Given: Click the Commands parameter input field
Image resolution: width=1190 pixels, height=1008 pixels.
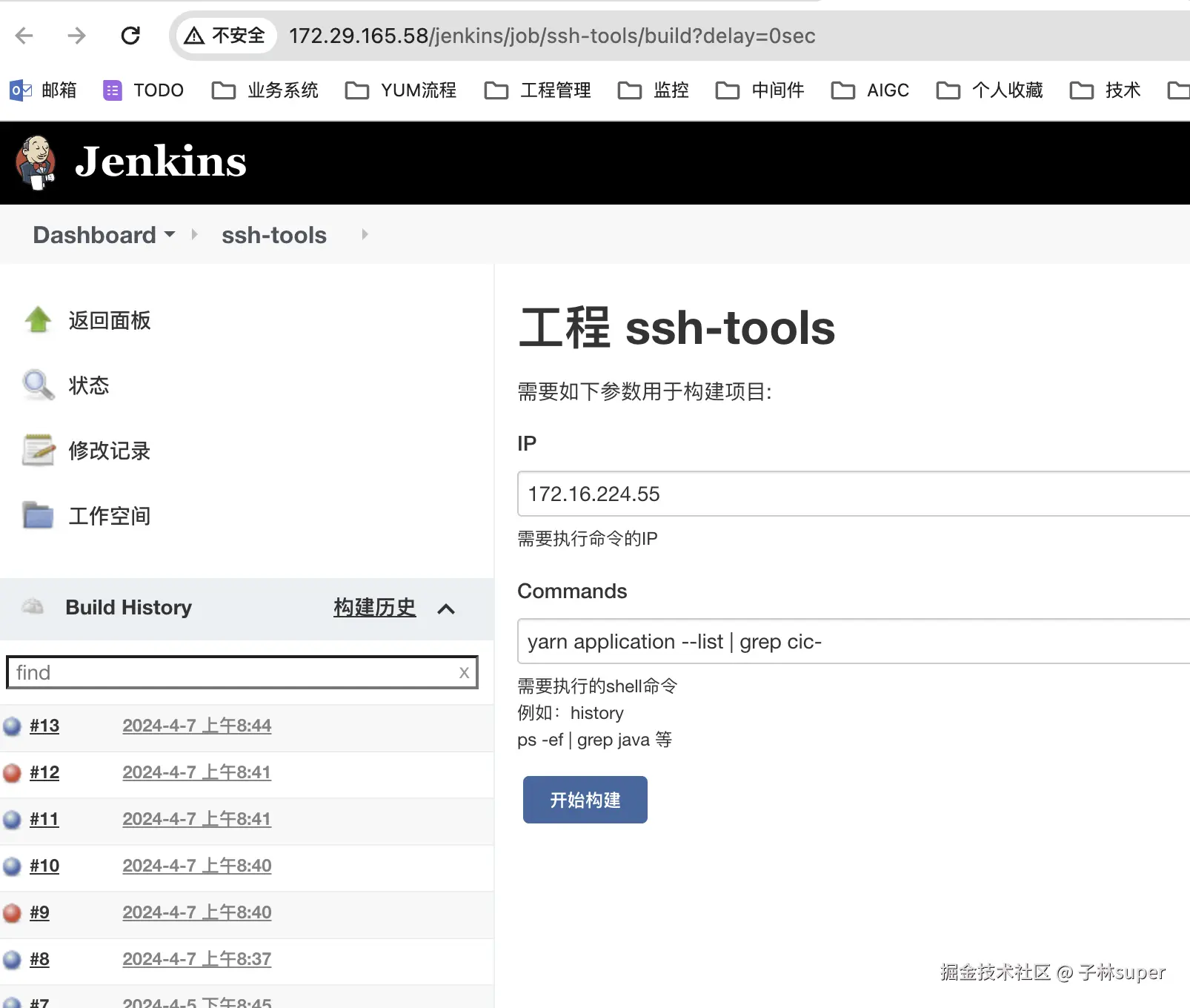Looking at the screenshot, I should click(x=854, y=641).
